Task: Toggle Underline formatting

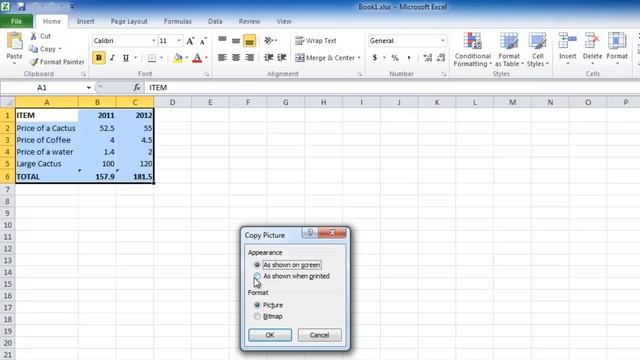Action: (126, 58)
